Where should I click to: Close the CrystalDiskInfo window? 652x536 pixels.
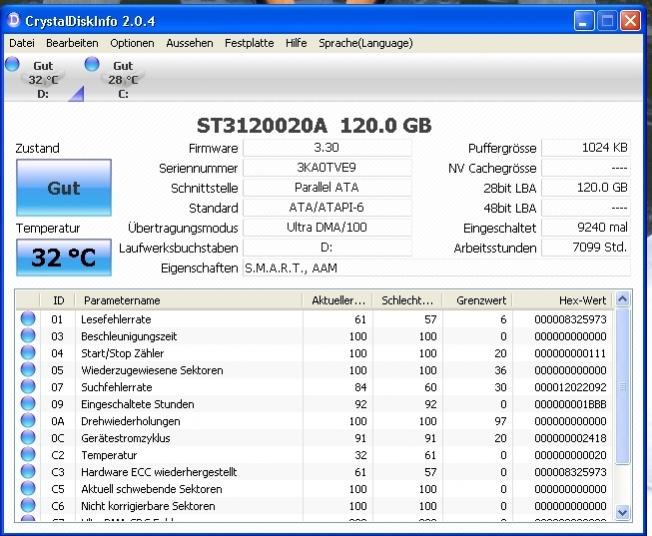pos(630,20)
